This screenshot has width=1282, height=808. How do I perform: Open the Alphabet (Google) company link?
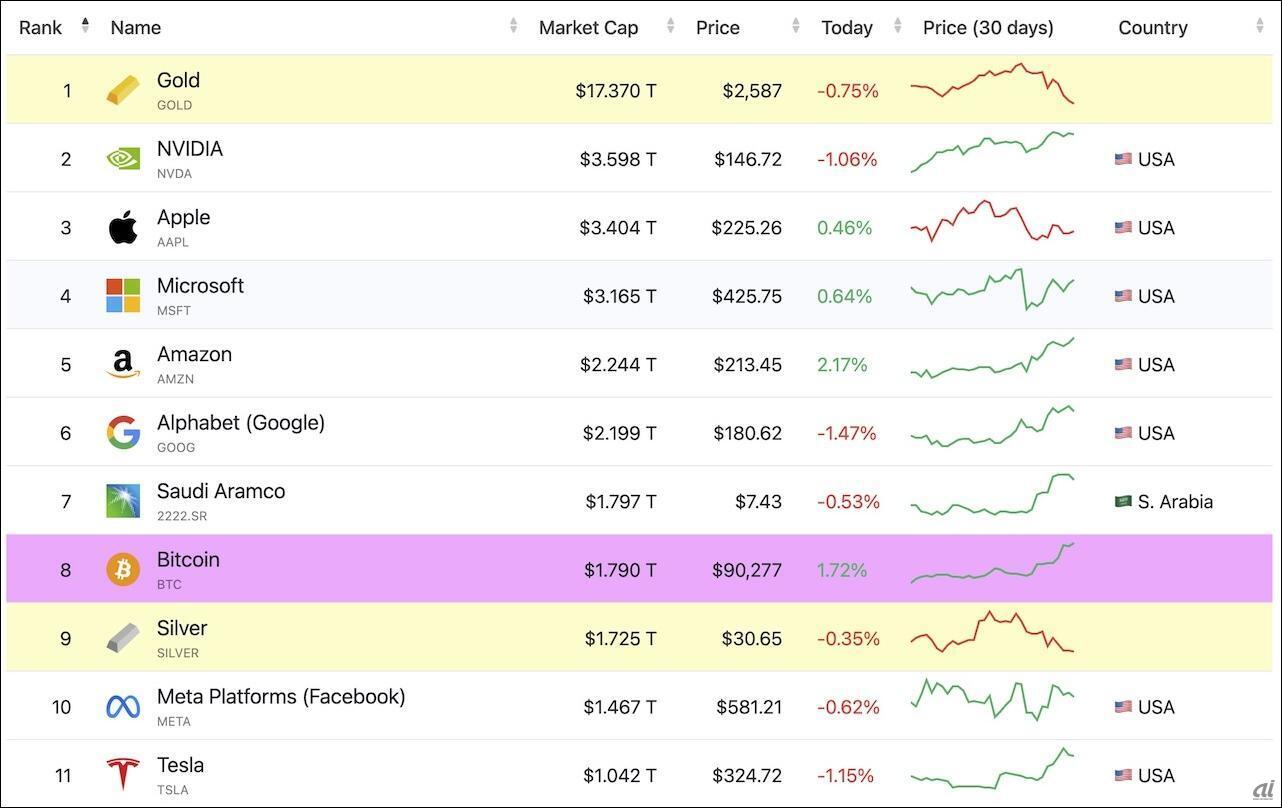point(241,423)
